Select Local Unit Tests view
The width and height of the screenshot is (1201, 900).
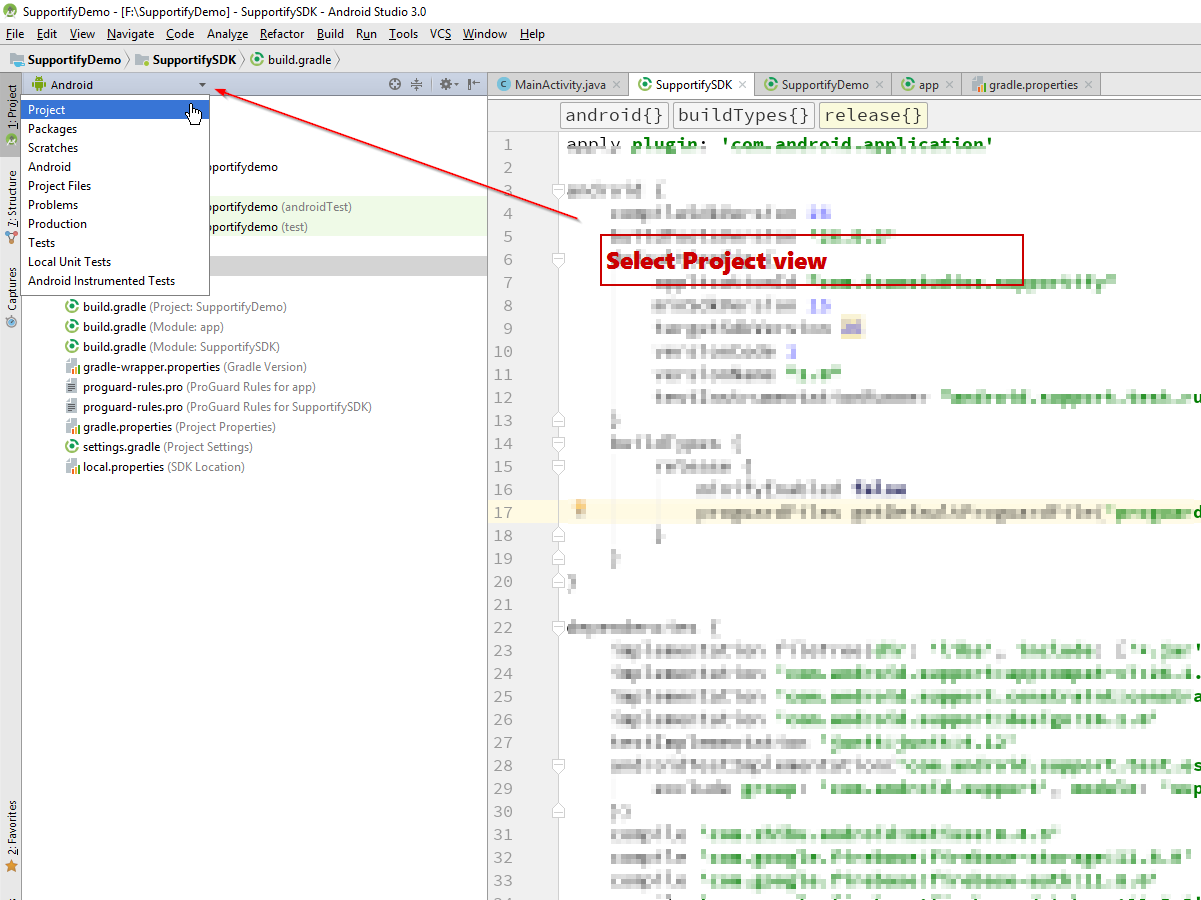(115, 262)
